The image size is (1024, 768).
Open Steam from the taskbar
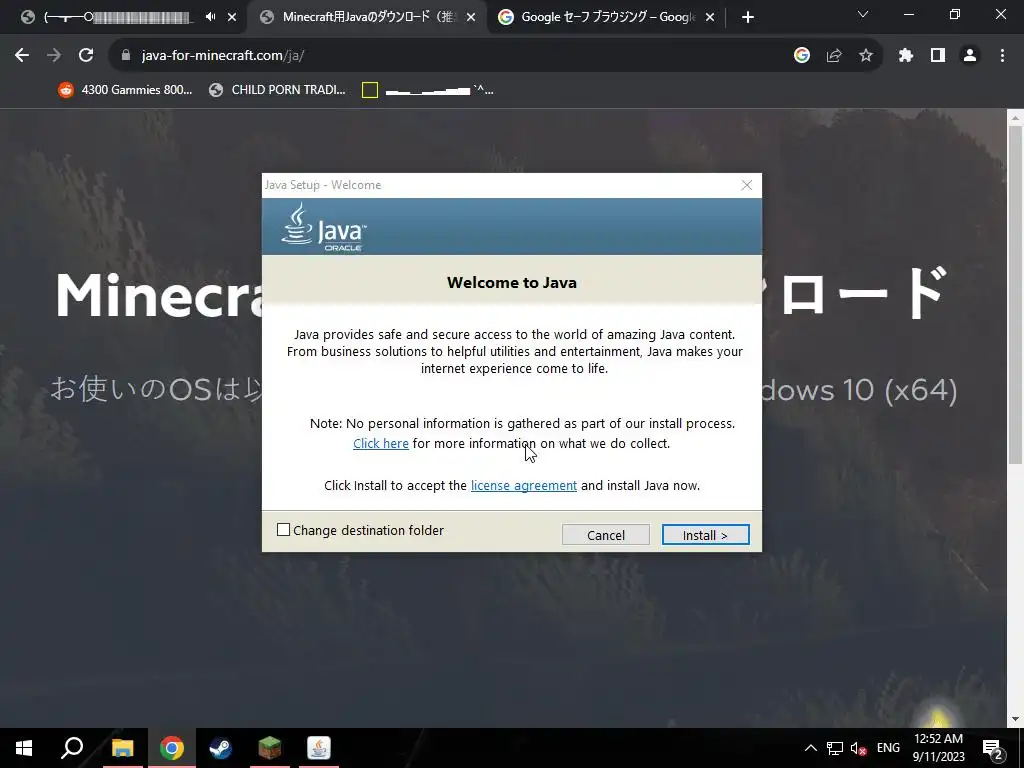[220, 748]
